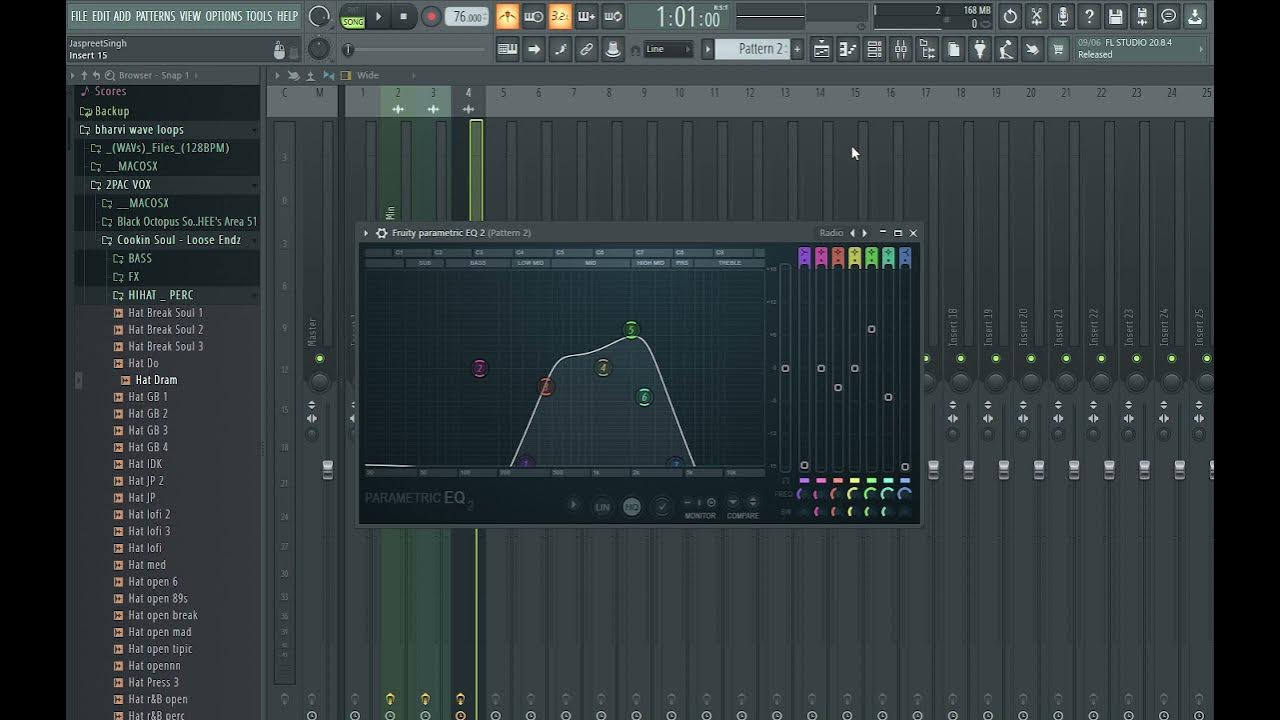Viewport: 1280px width, 720px height.
Task: Click the gear icon in EQ title bar
Action: pos(381,233)
